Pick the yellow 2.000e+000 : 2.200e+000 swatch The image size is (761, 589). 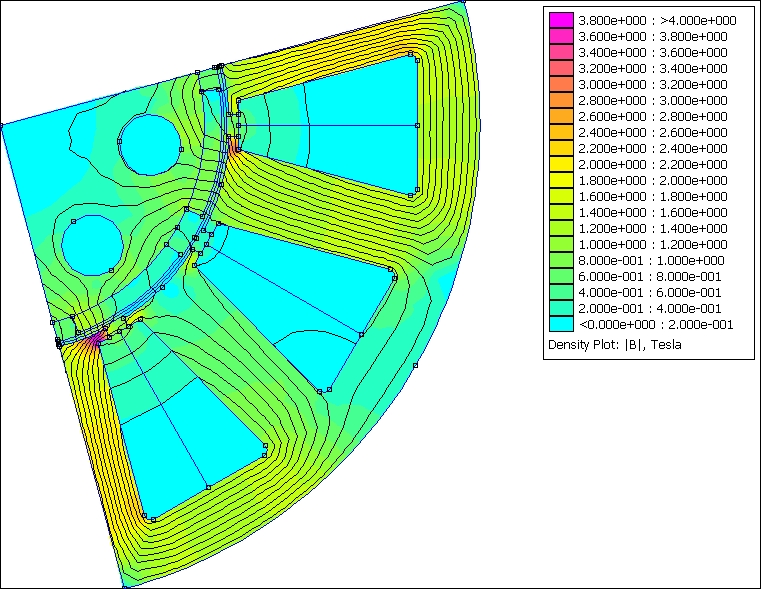562,165
